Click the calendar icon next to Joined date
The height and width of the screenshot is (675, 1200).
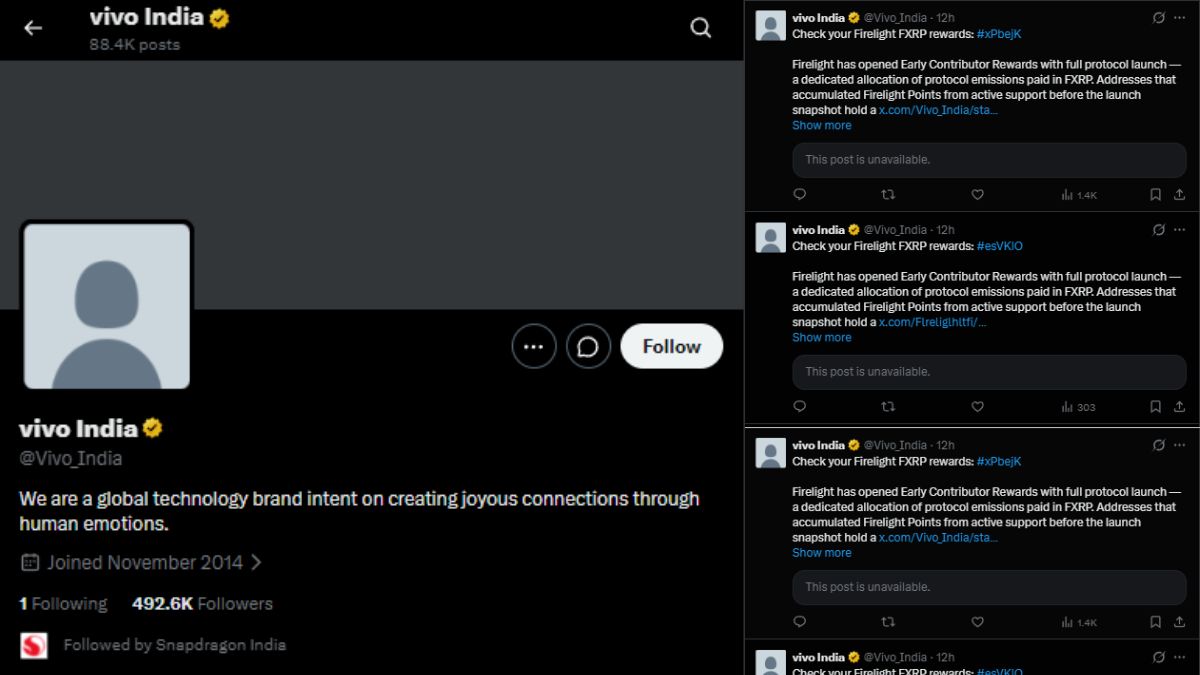click(x=30, y=562)
